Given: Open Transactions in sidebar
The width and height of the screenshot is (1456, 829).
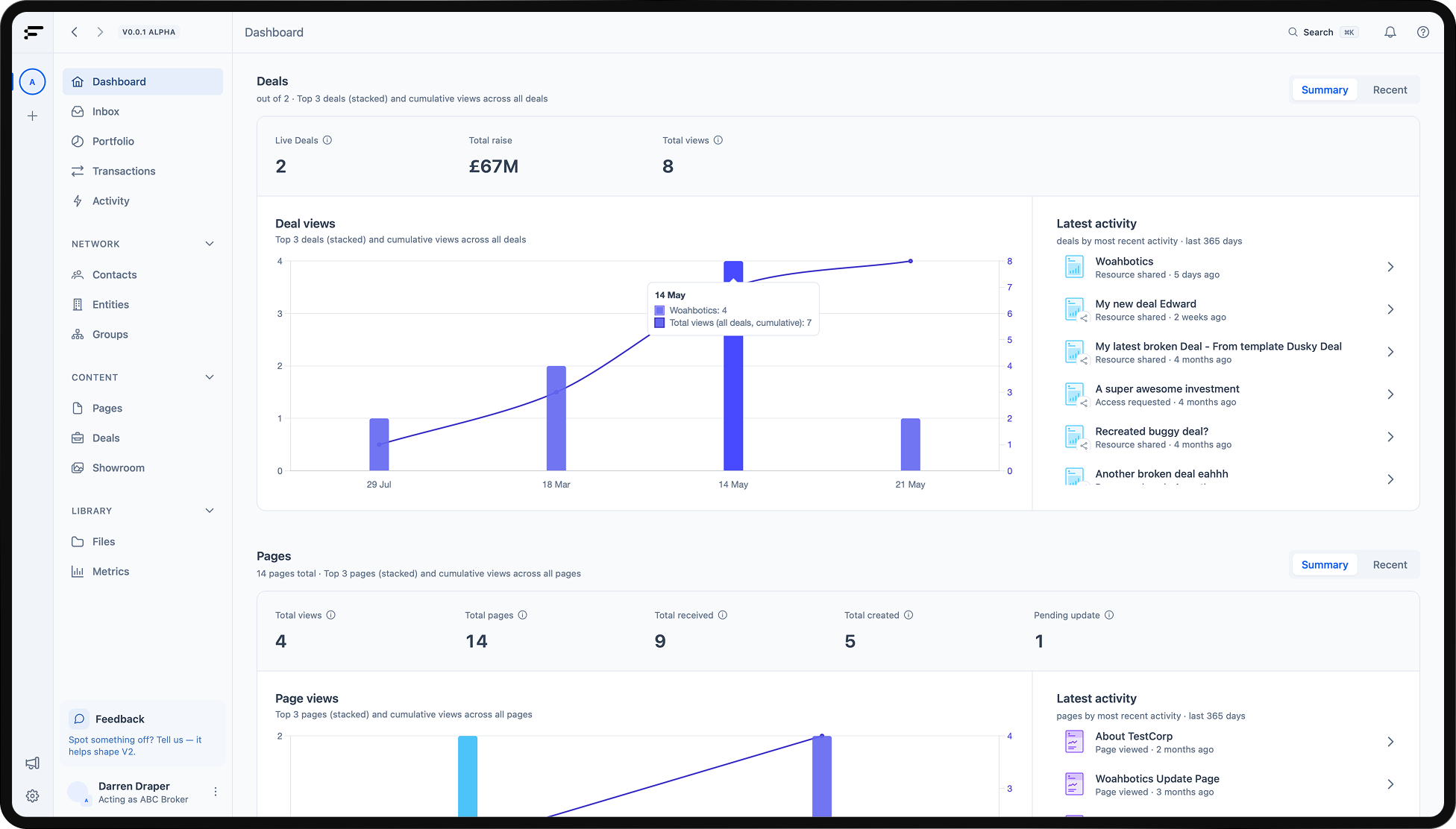Looking at the screenshot, I should [x=142, y=171].
